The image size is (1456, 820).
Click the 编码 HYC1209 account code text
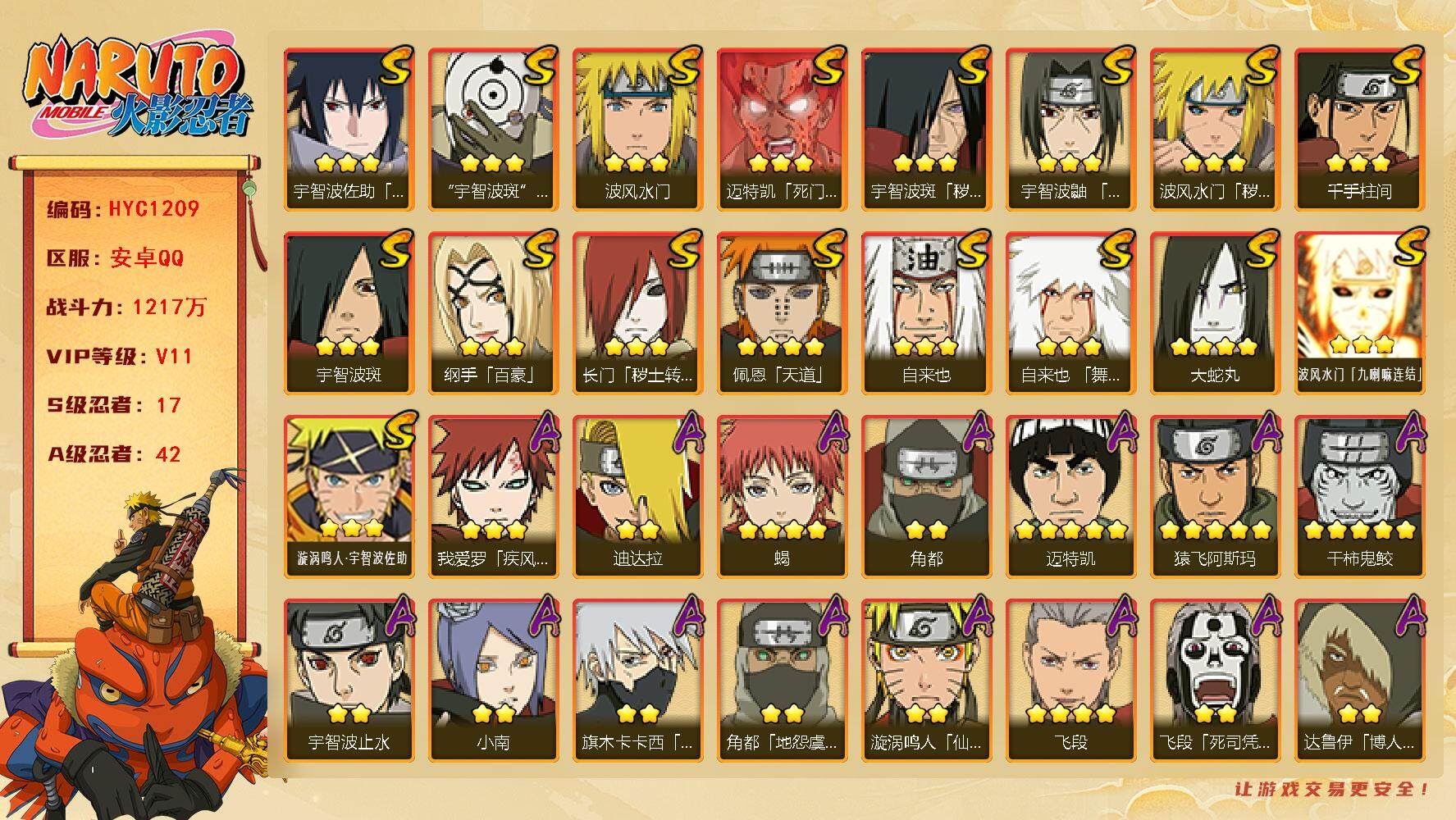coord(123,208)
